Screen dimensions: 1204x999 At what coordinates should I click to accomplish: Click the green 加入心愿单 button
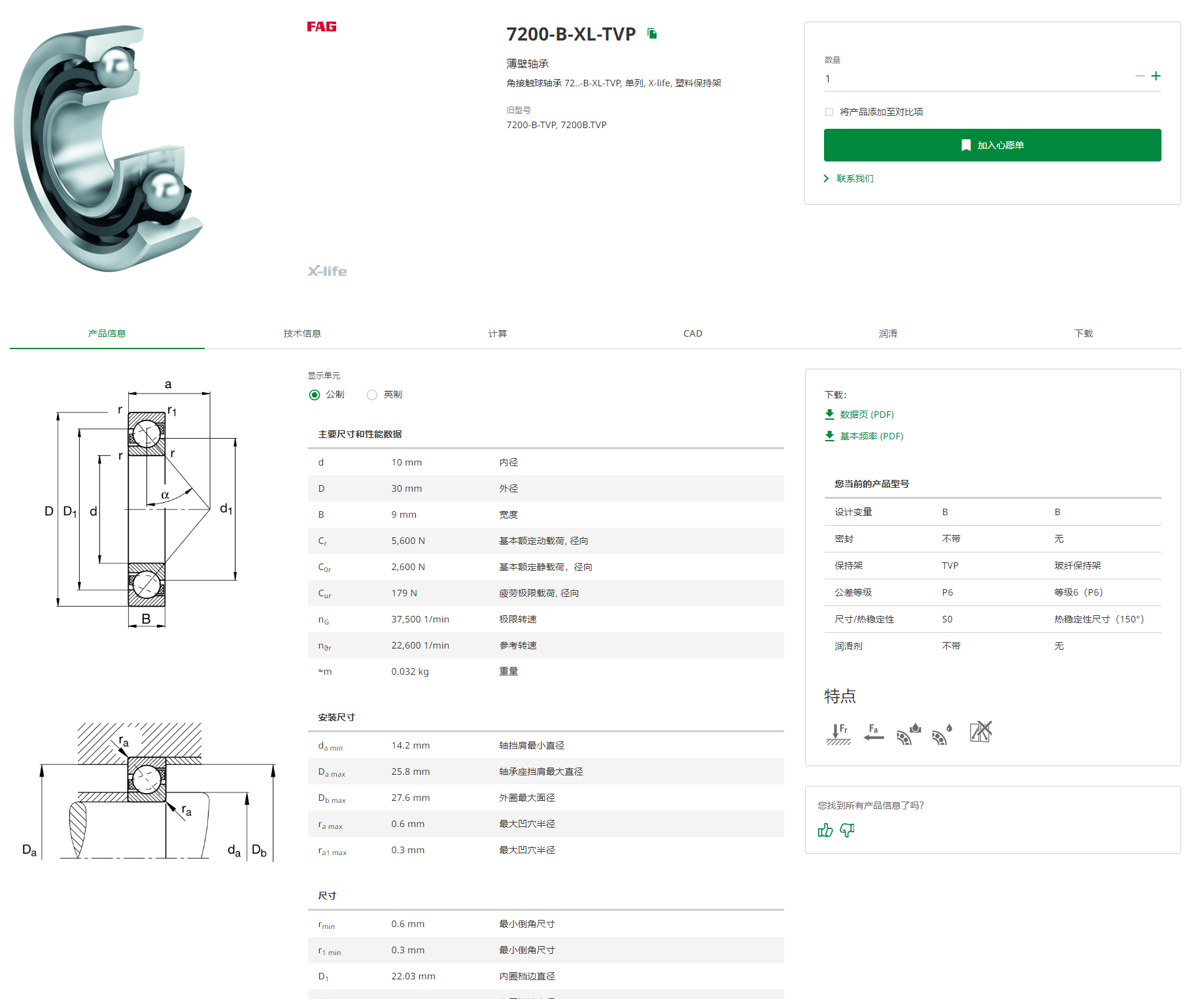point(992,145)
